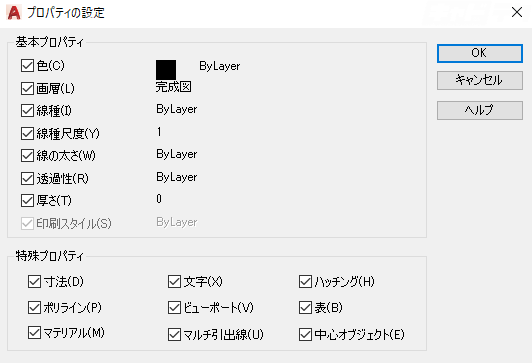Image resolution: width=532 pixels, height=363 pixels.
Task: Toggle the 線の太さ(W) lineweight checkbox
Action: (27, 155)
